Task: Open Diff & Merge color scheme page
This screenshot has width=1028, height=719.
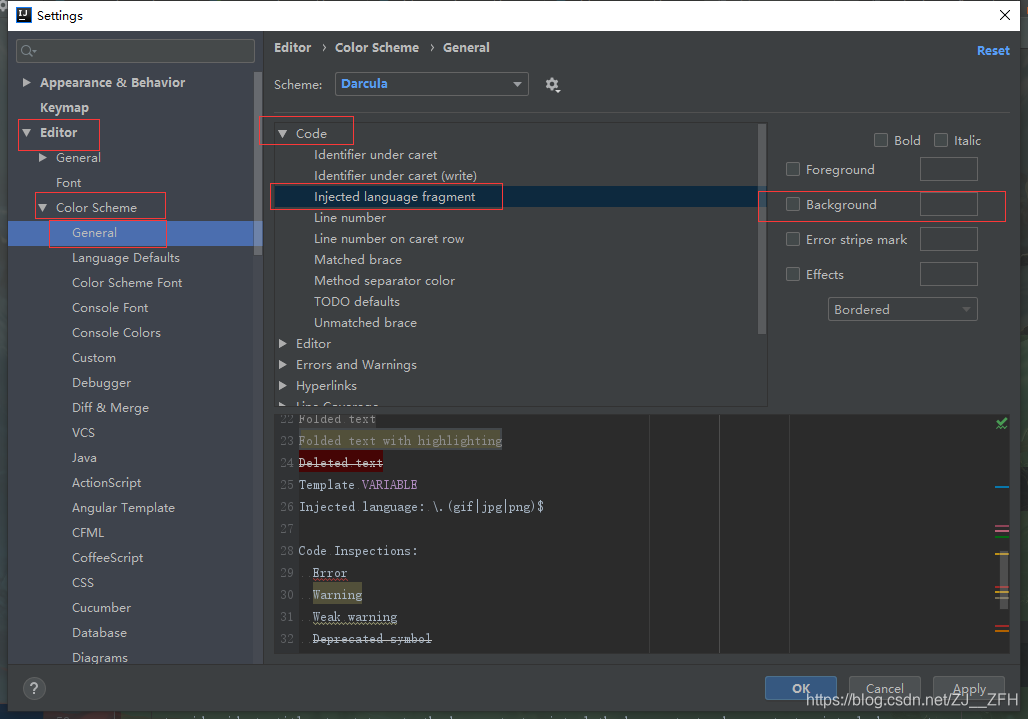Action: [110, 408]
